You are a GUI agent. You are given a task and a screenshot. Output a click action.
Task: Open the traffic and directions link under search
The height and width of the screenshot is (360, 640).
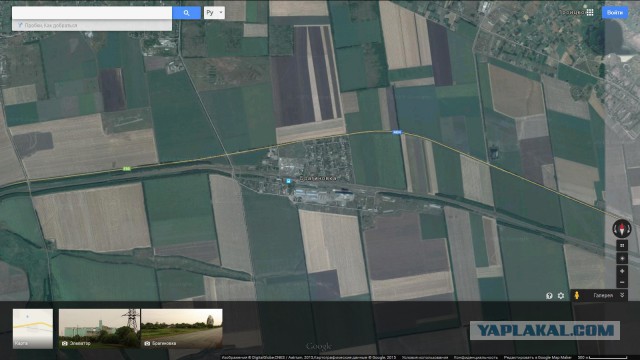pyautogui.click(x=51, y=25)
